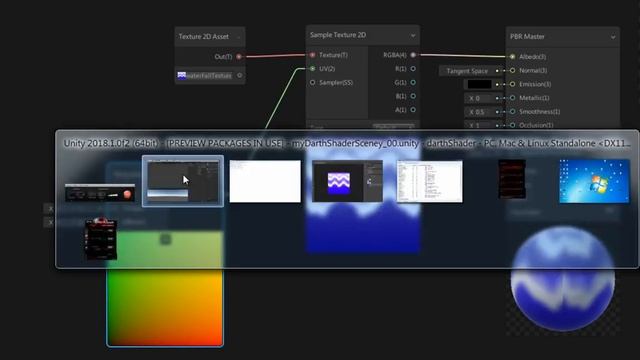Screen dimensions: 640x360
Task: Switch to the small dark window with red circle
Action: [x=100, y=193]
